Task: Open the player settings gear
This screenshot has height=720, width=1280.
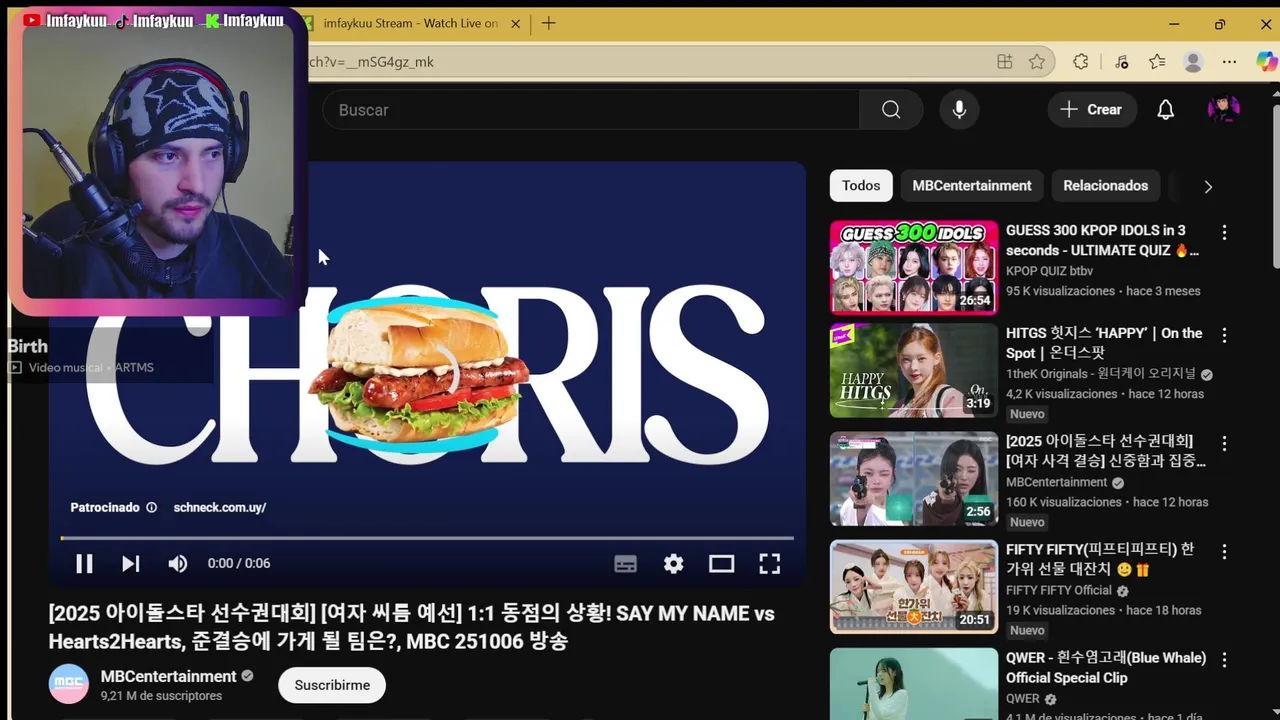Action: 674,564
